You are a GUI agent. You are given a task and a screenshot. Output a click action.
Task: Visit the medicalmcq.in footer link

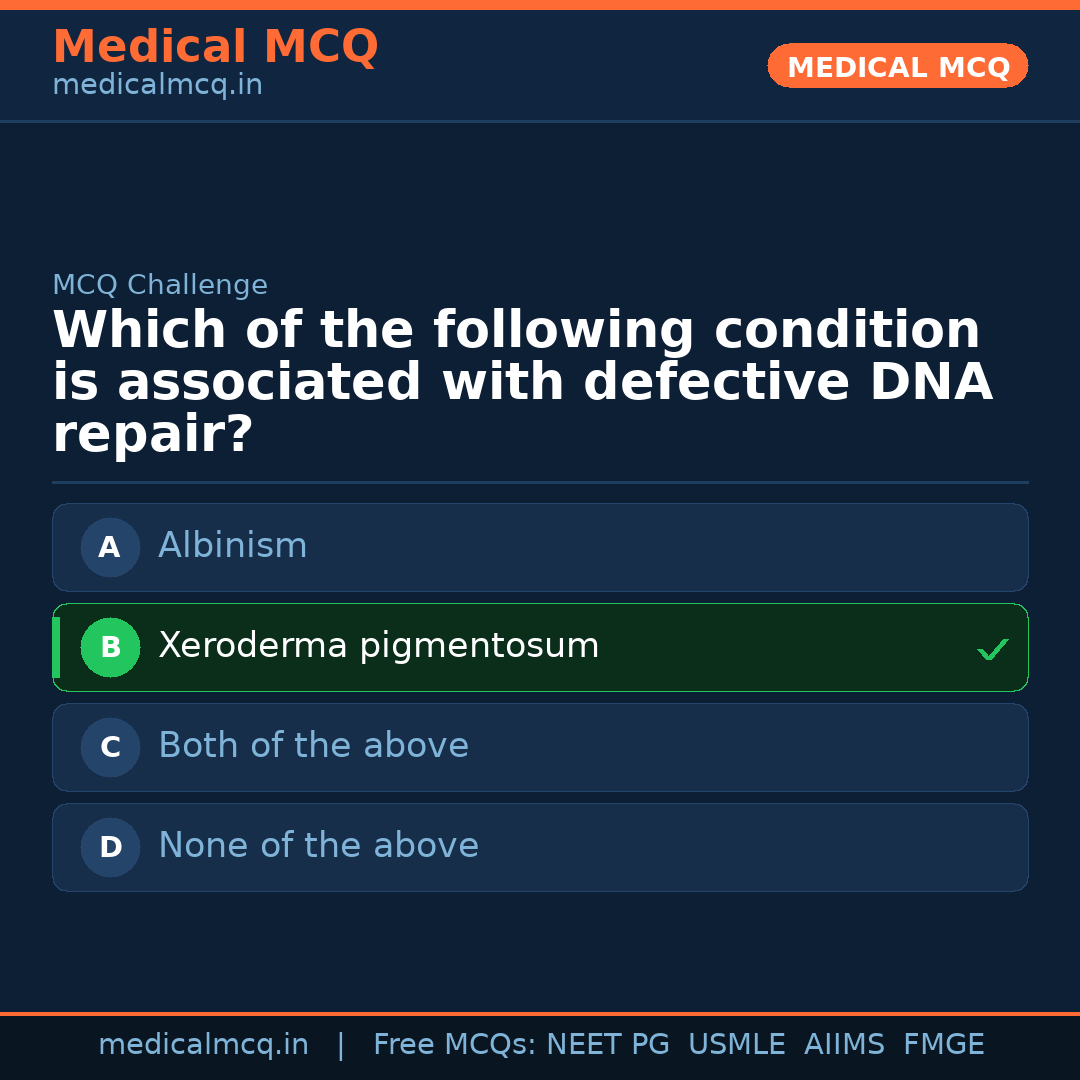click(x=204, y=1043)
